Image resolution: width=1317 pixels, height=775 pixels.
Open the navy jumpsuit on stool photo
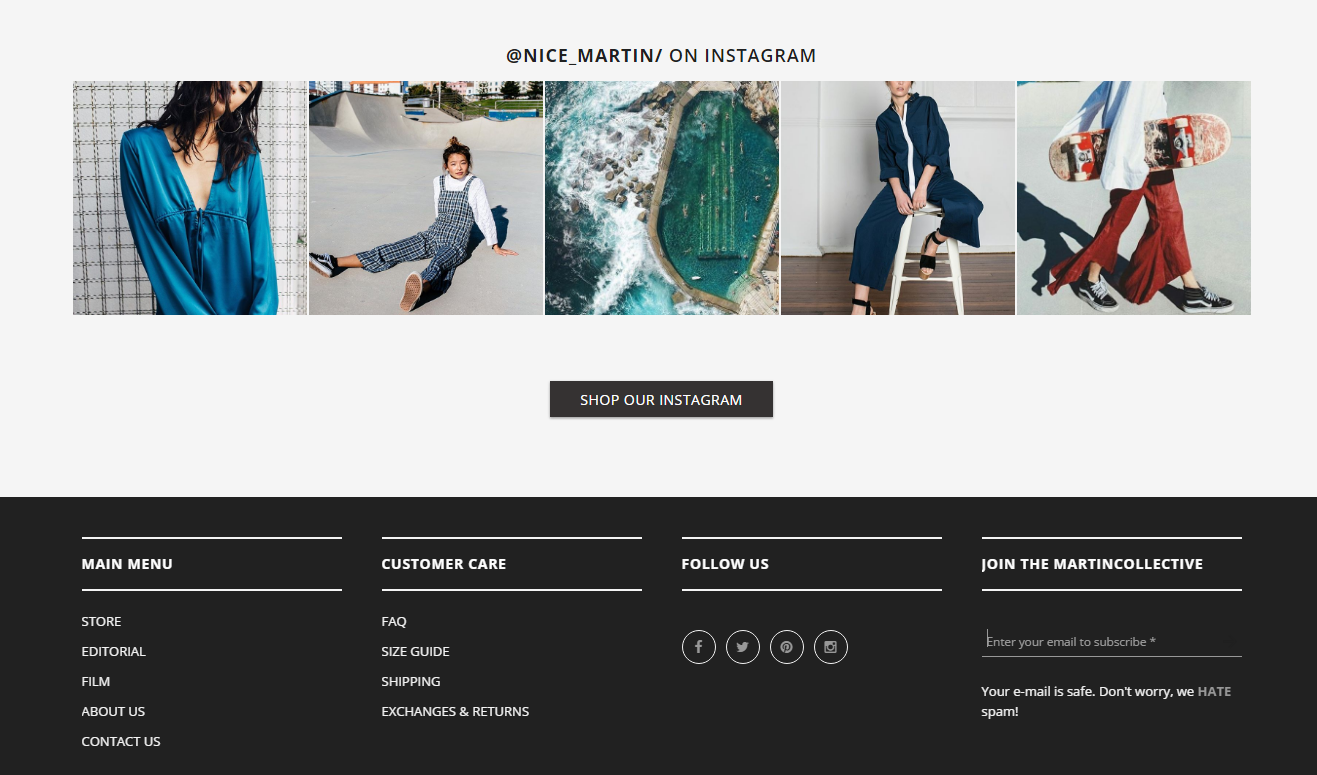[x=898, y=198]
